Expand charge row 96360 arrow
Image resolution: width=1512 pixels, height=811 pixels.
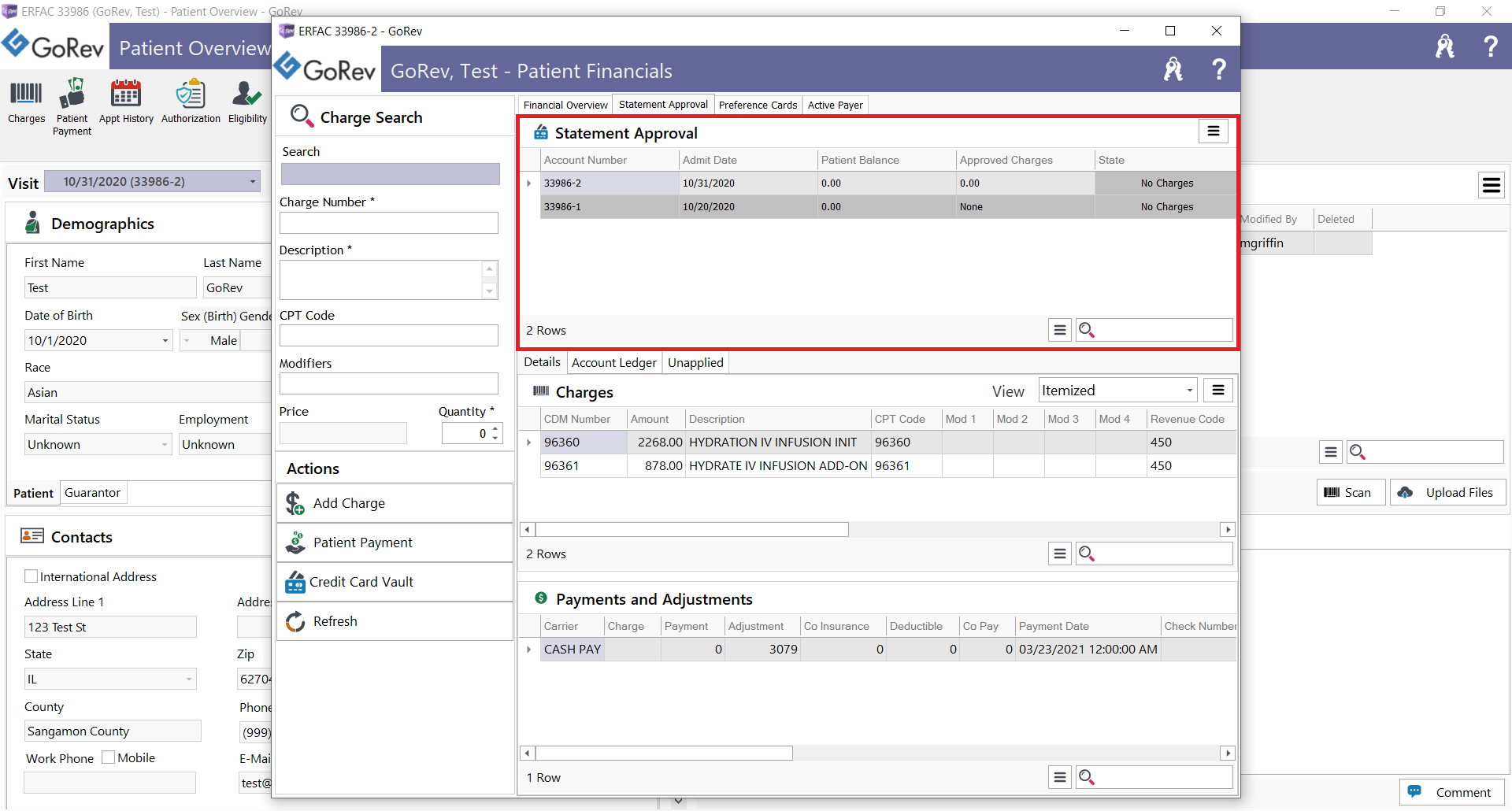(529, 443)
